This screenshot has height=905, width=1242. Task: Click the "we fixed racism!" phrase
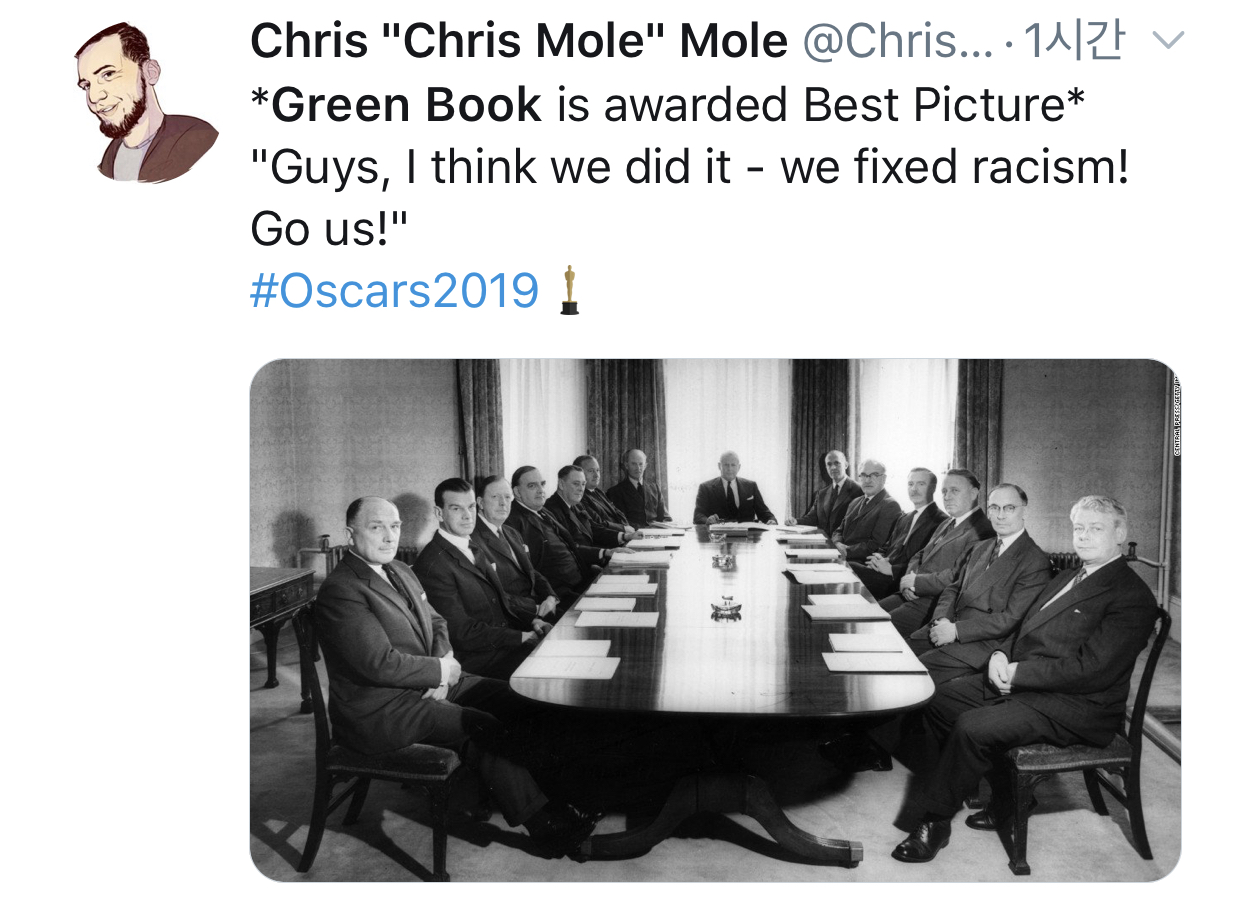point(954,169)
